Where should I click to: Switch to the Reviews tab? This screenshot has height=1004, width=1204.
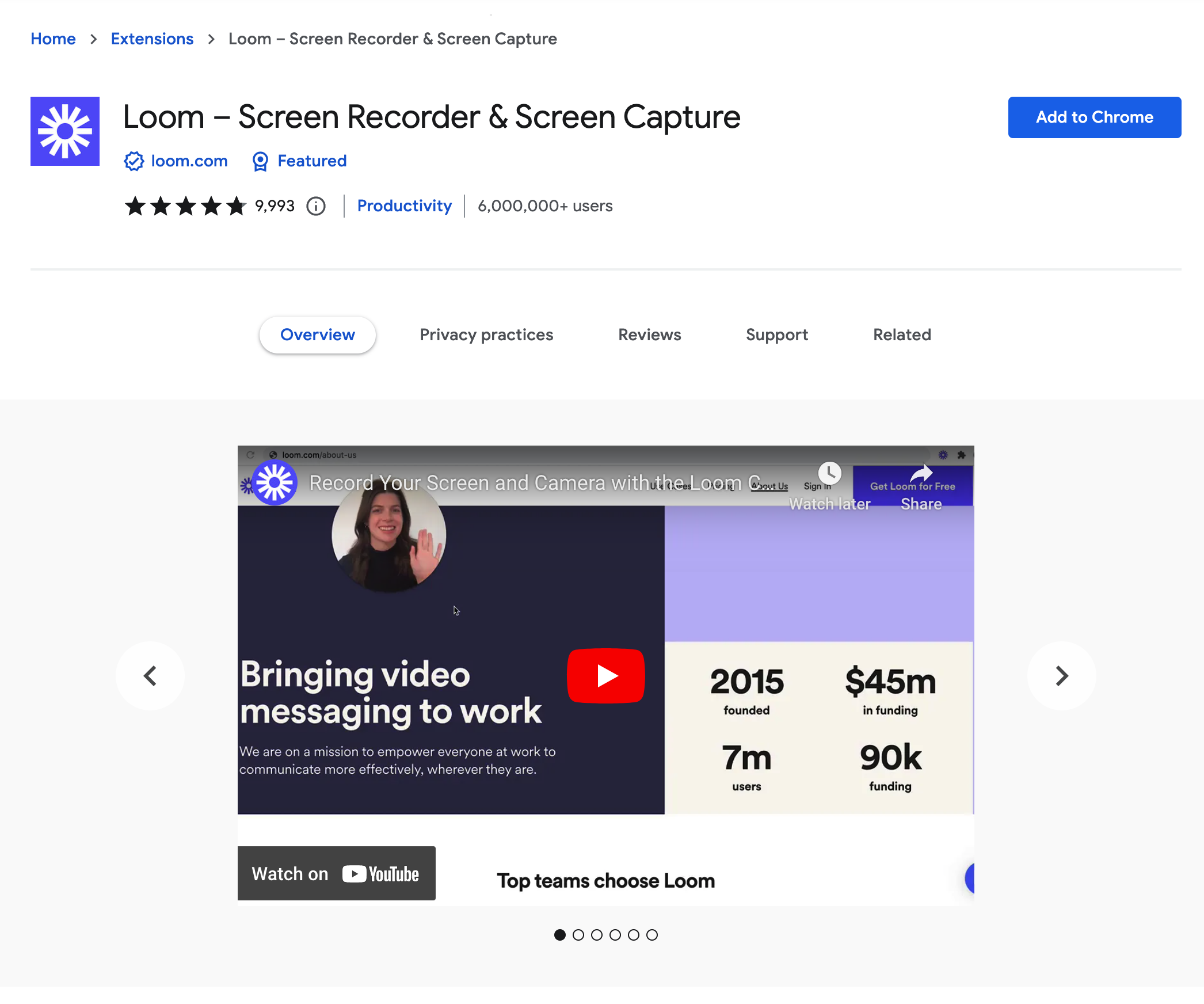click(x=649, y=334)
